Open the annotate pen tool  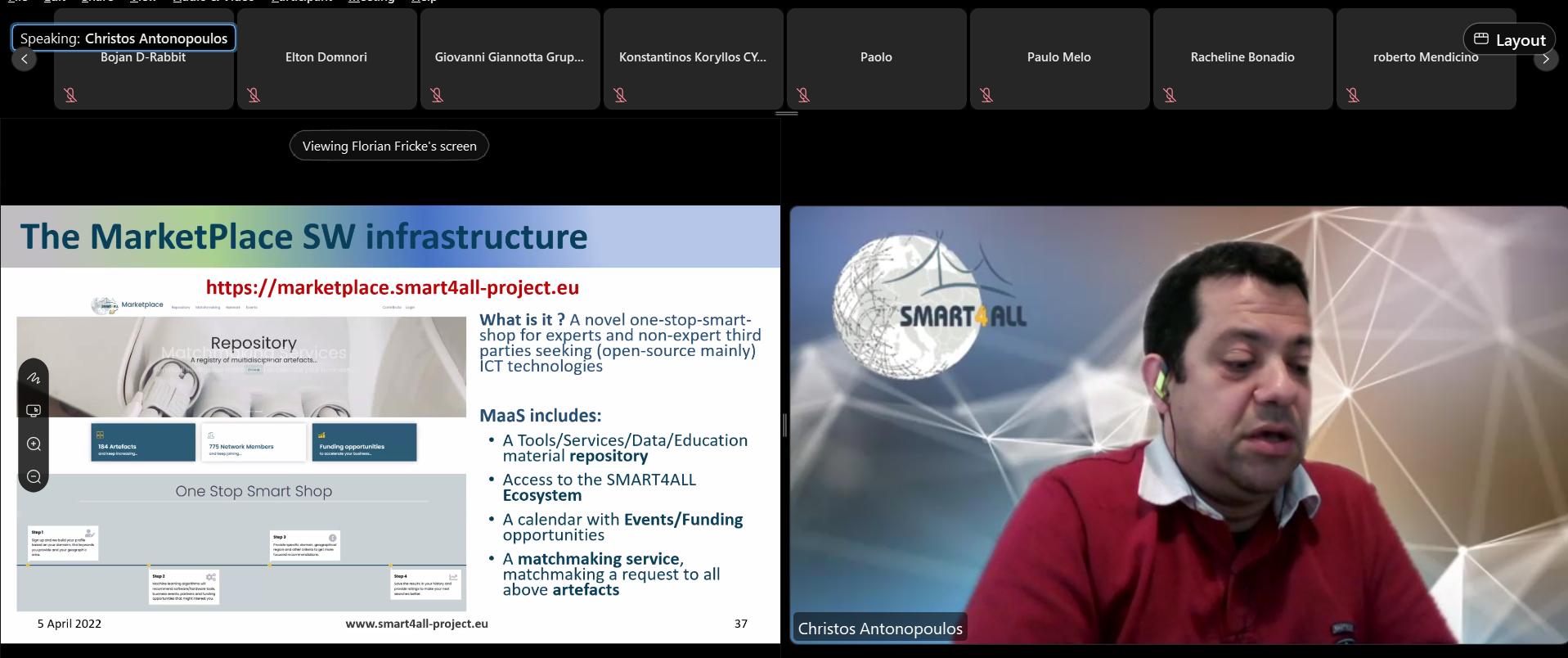pos(34,377)
